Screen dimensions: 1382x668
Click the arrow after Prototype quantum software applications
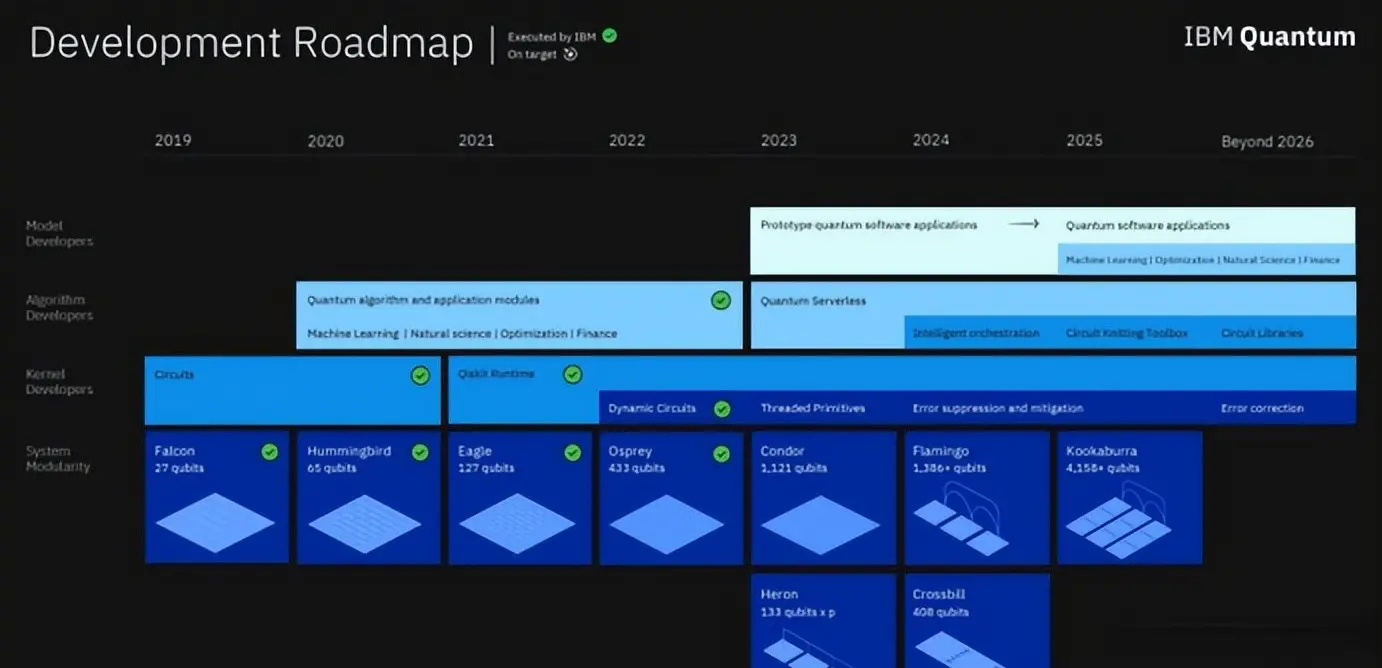[x=1024, y=224]
